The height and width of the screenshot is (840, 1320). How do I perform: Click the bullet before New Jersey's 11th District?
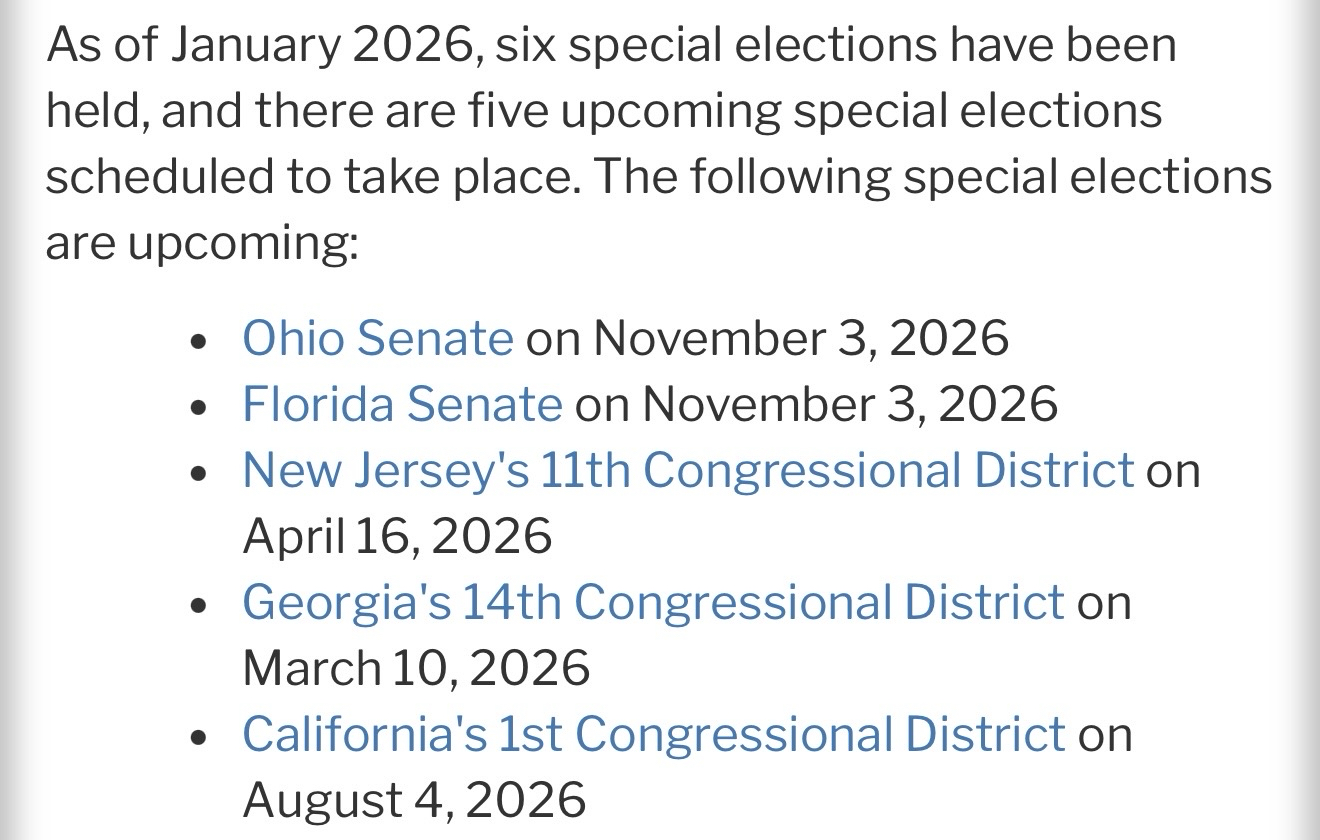tap(201, 472)
